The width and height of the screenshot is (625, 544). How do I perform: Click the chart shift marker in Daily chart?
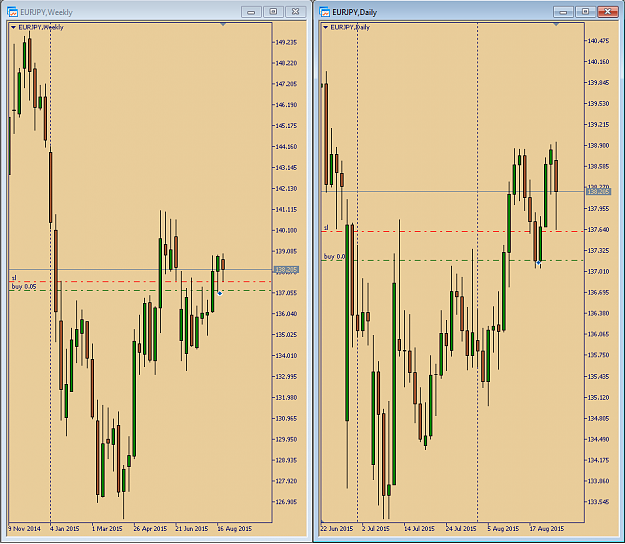[x=556, y=25]
